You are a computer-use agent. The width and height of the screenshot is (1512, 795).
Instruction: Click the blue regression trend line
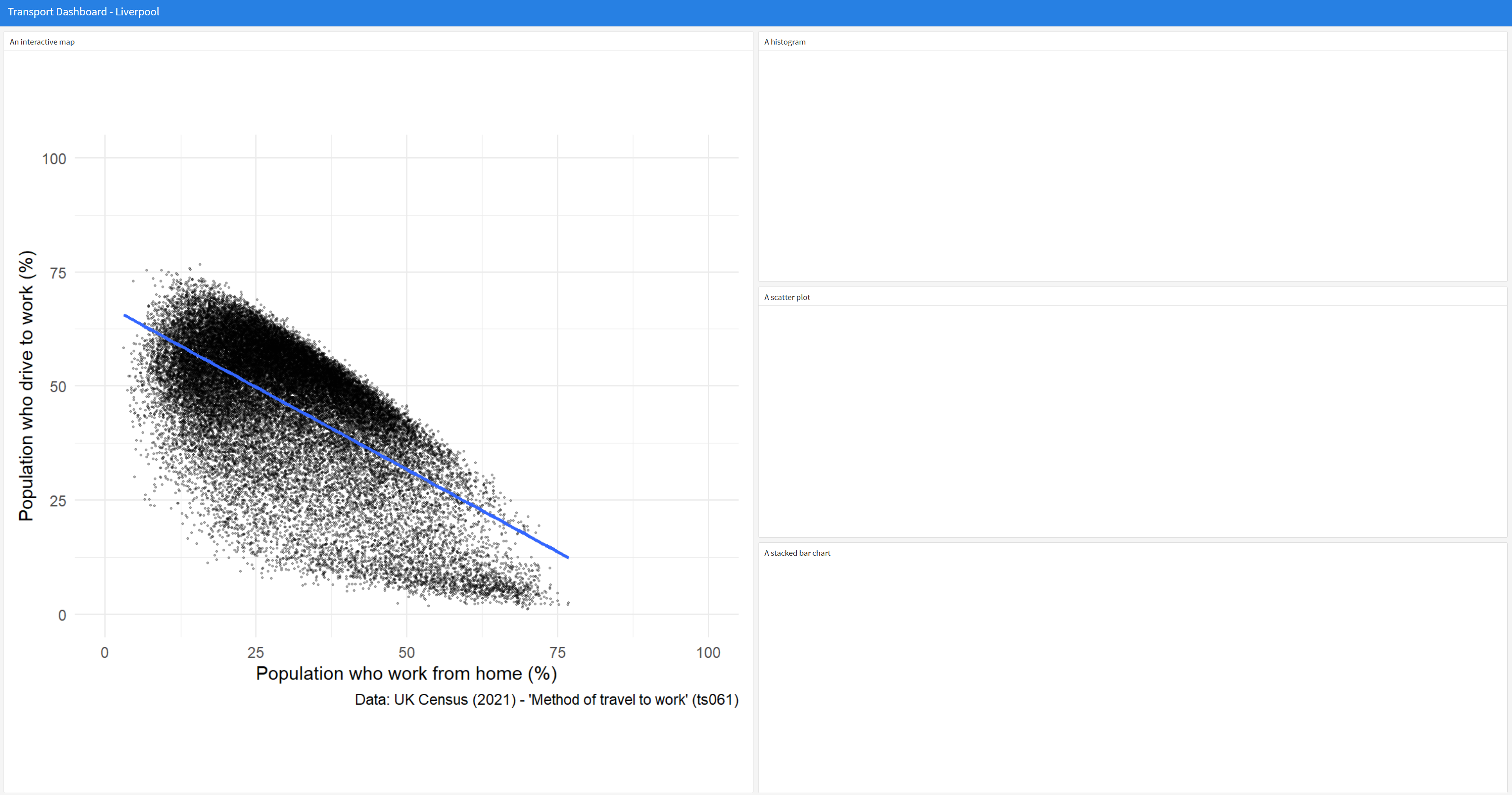(346, 436)
